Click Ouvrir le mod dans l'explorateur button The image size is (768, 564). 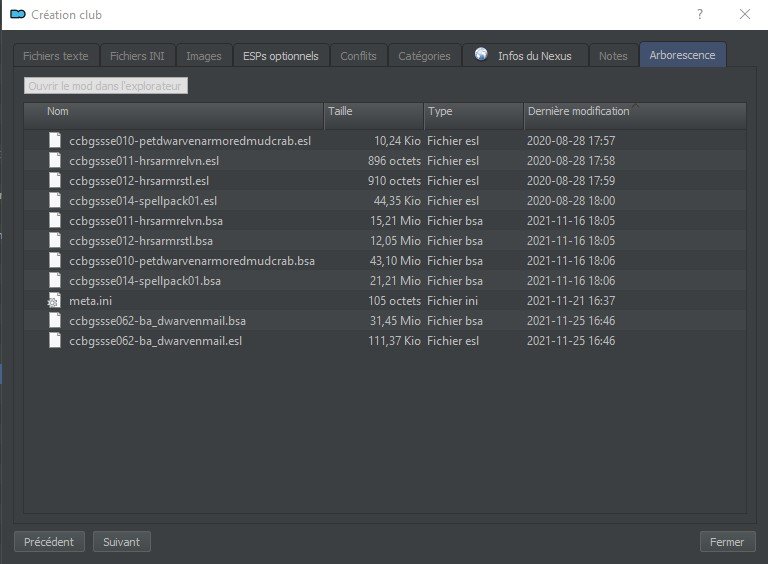[x=106, y=86]
